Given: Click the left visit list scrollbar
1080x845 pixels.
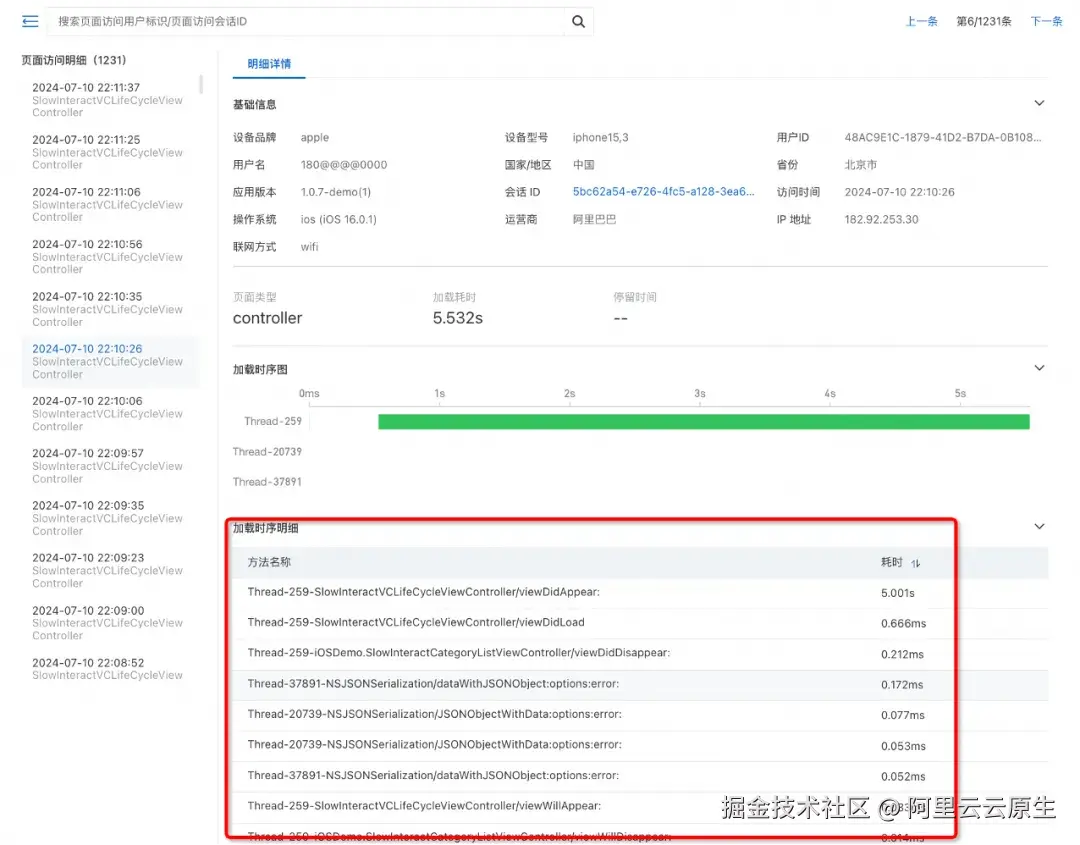Looking at the screenshot, I should [200, 84].
